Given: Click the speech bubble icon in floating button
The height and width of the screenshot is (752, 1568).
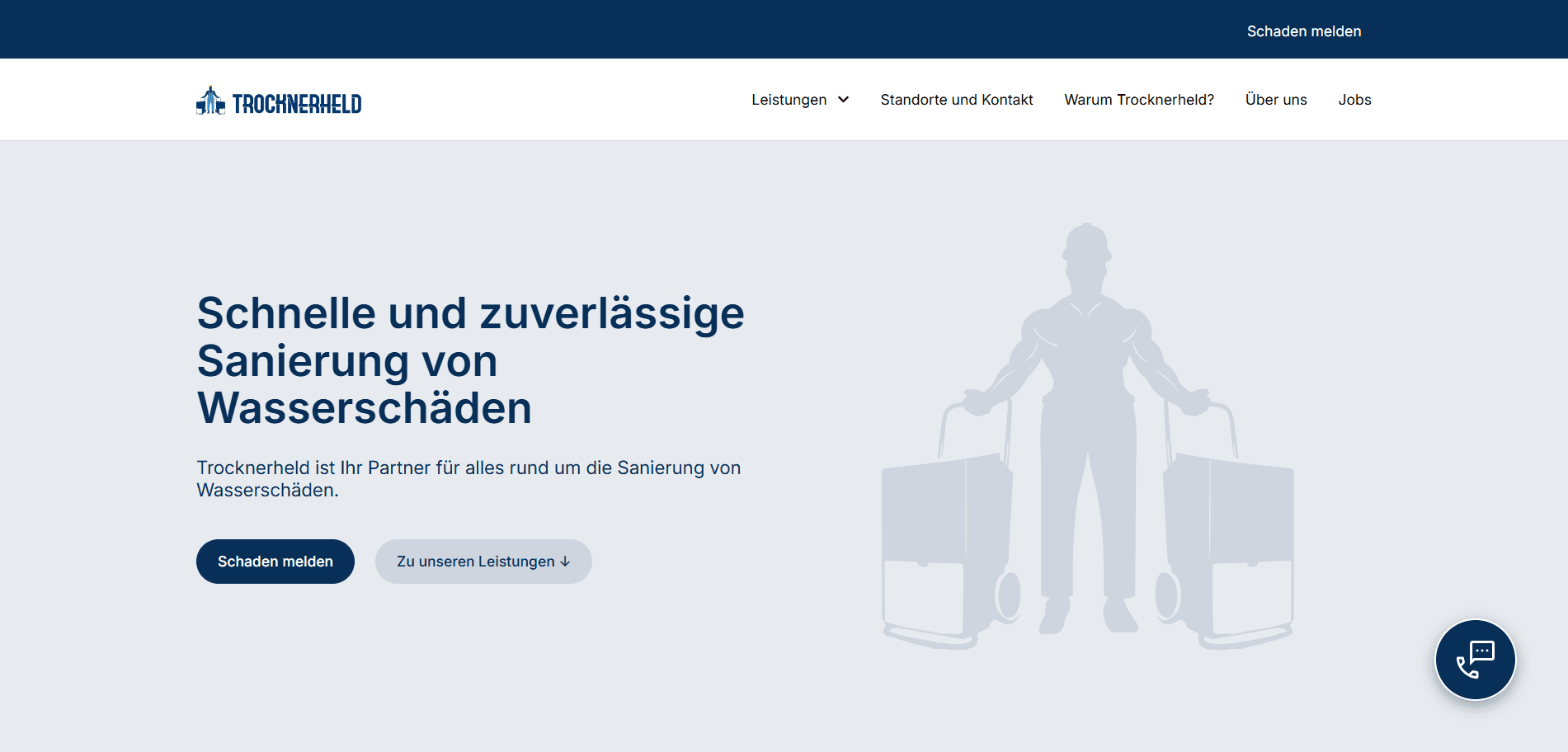Looking at the screenshot, I should tap(1482, 652).
